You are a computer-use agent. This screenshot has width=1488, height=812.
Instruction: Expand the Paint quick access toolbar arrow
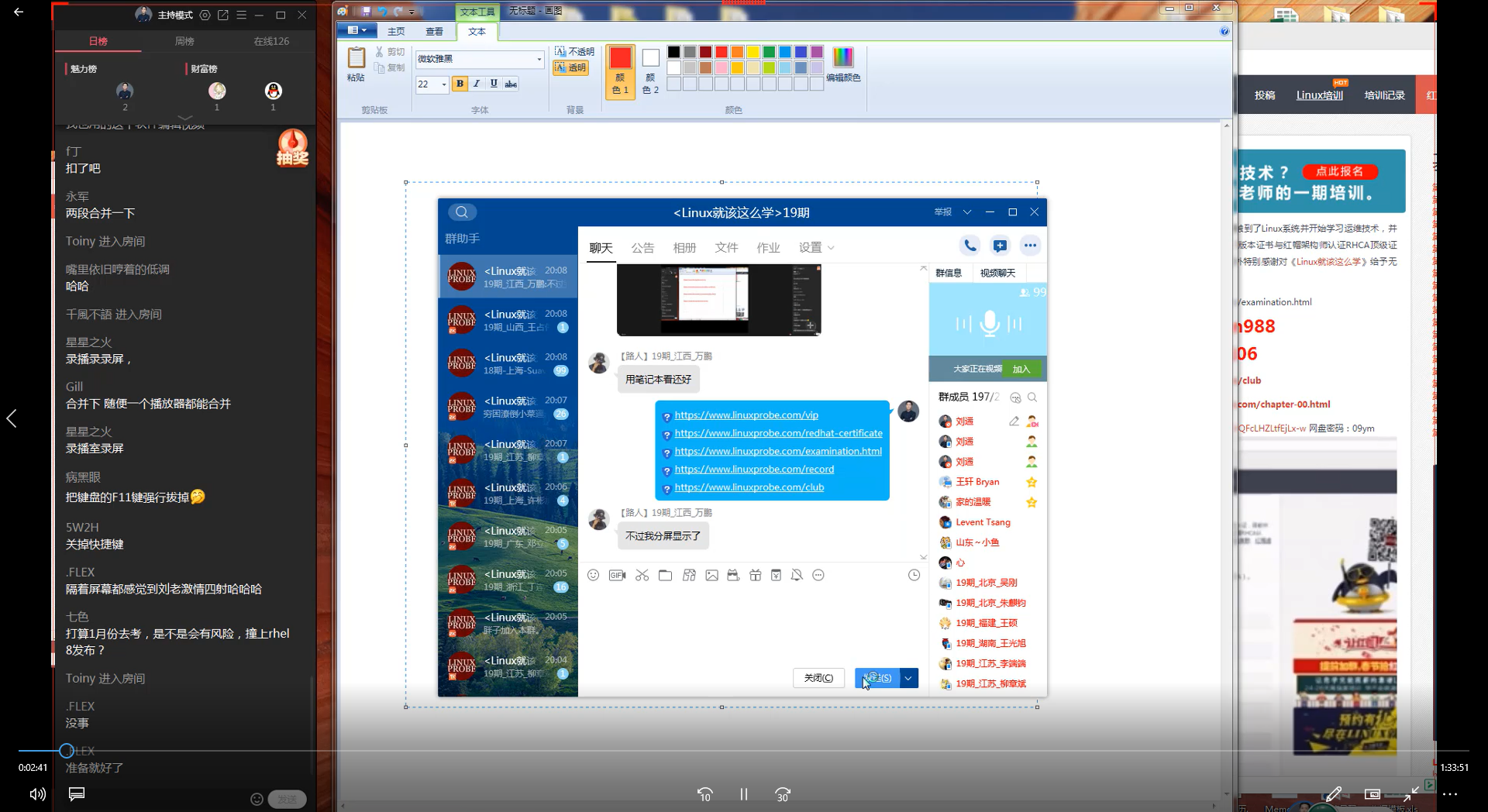tap(412, 11)
